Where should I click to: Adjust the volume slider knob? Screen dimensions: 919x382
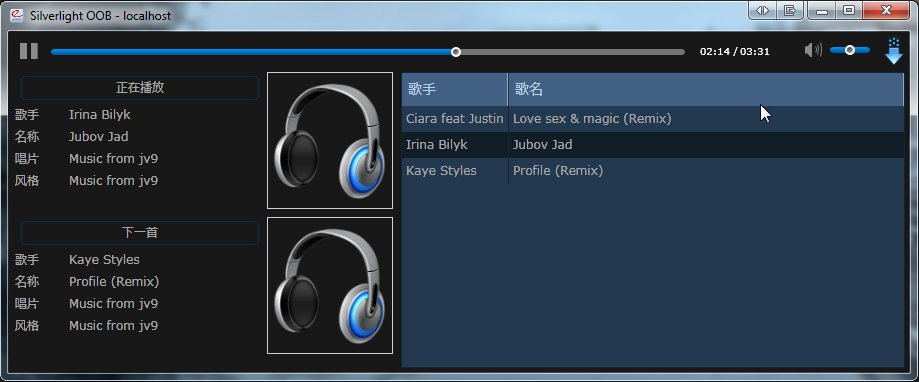[849, 50]
